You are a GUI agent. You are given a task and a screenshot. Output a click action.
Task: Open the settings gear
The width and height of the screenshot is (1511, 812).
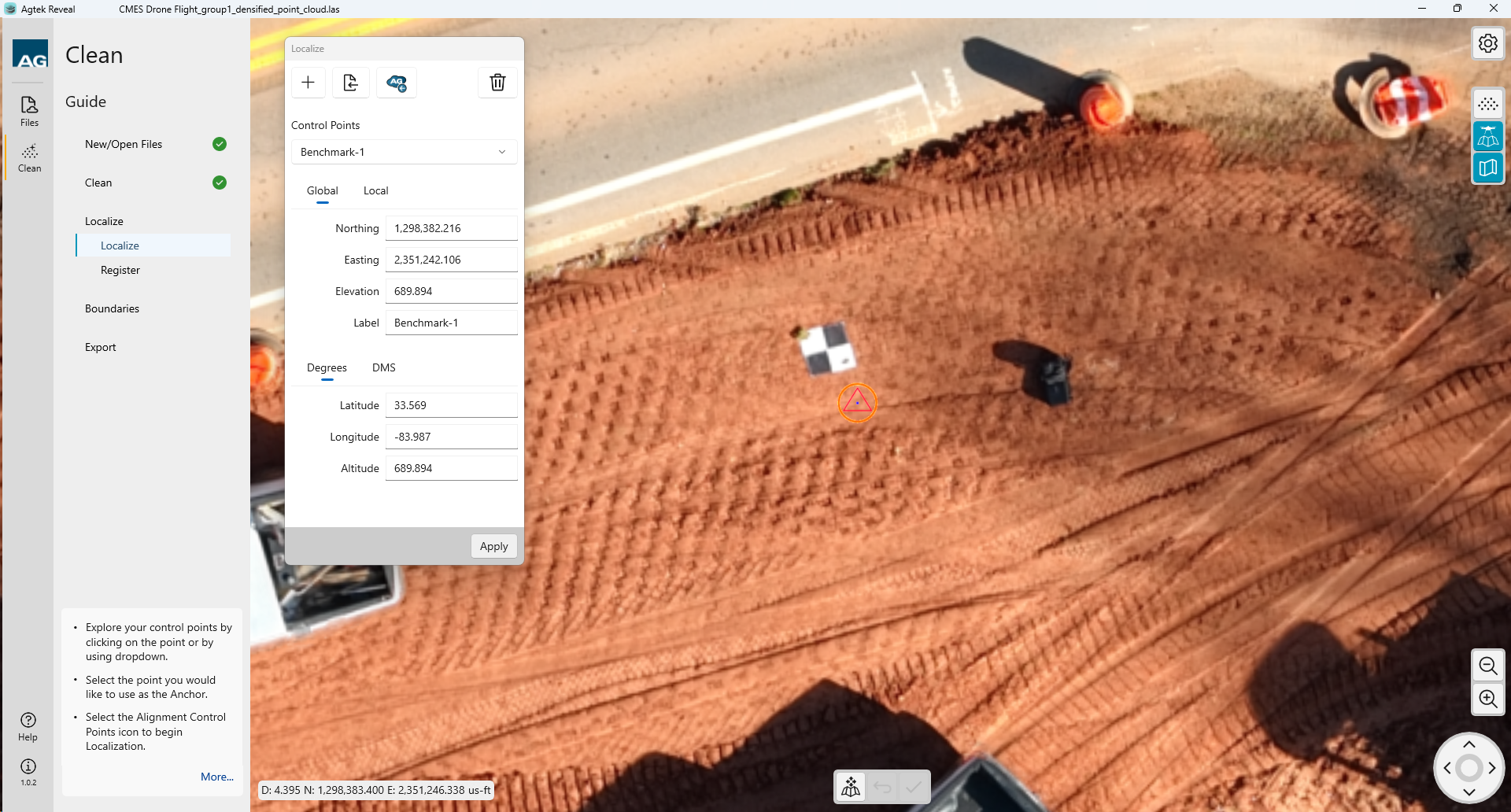[x=1487, y=43]
